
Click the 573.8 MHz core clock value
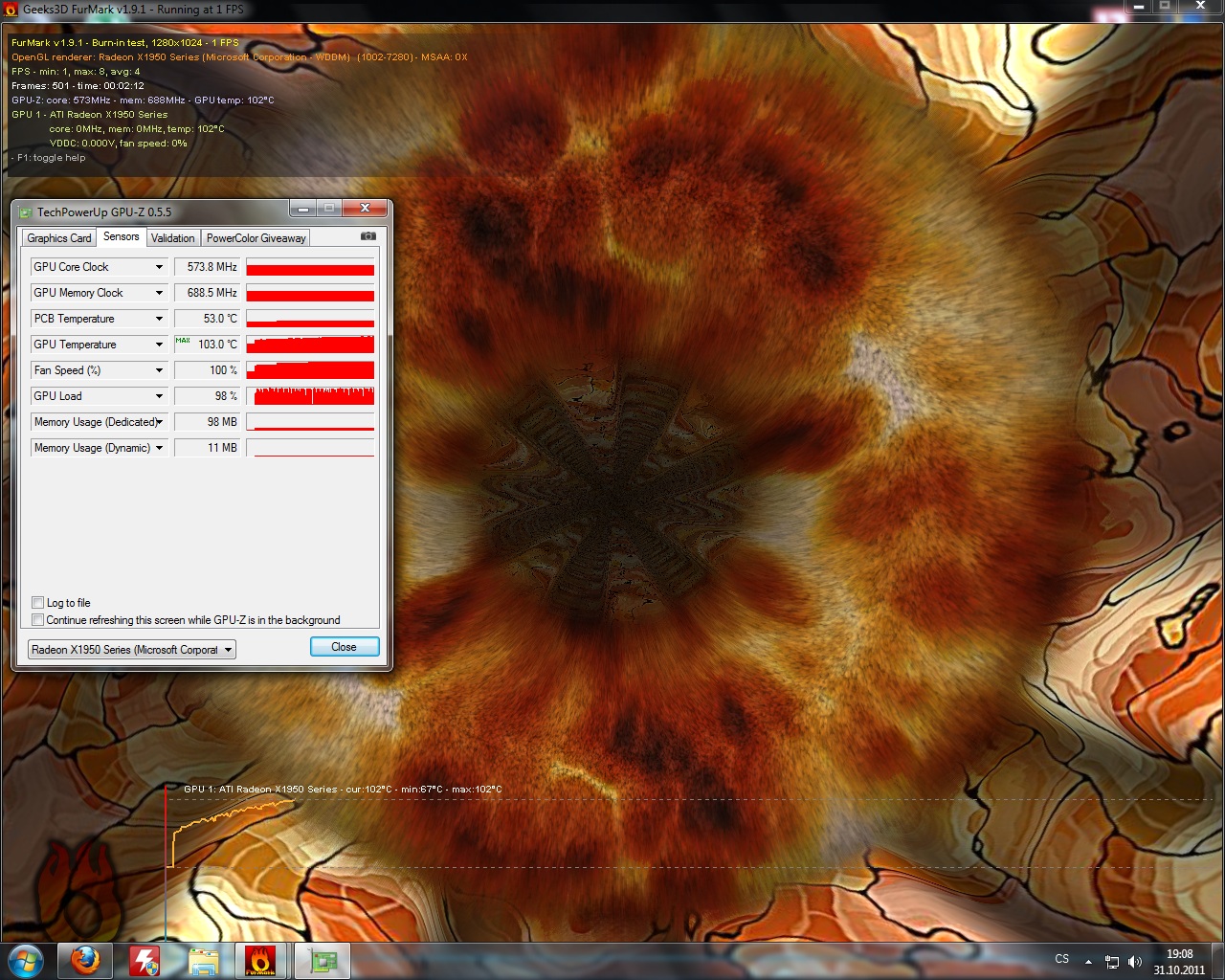(207, 267)
